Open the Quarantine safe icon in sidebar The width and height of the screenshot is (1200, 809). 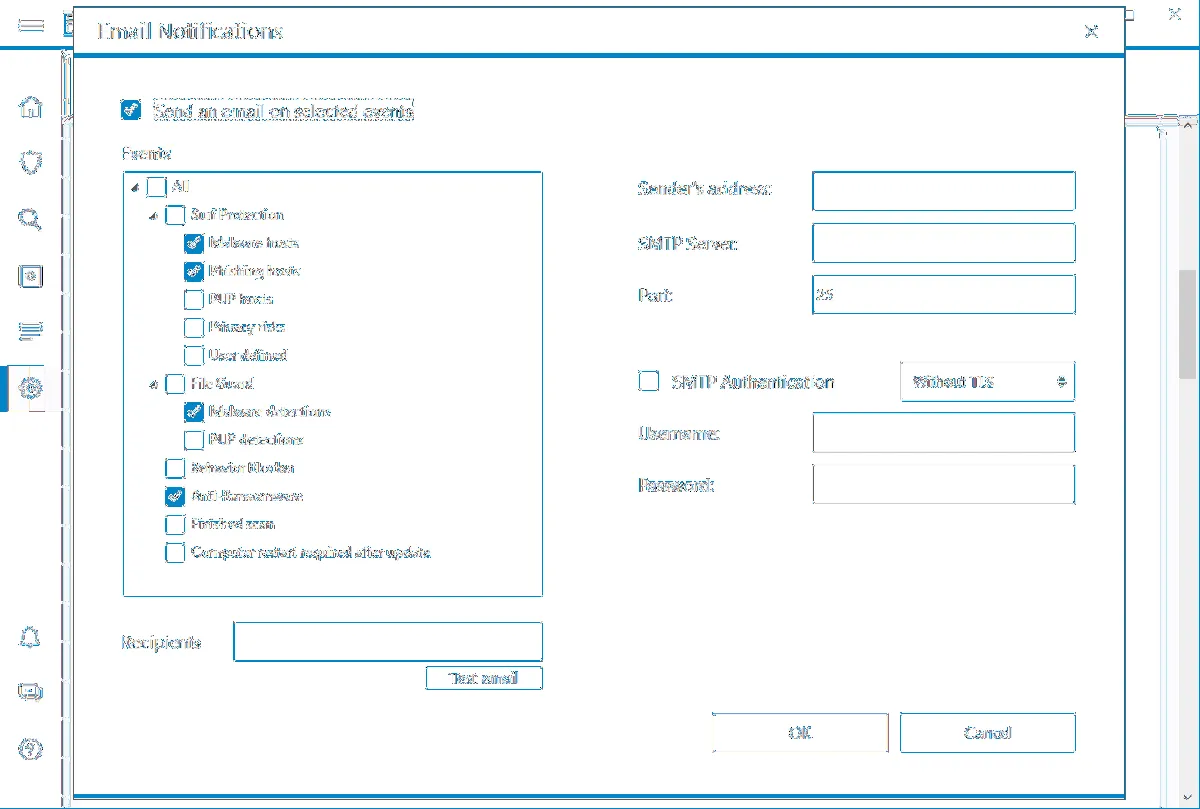click(x=31, y=276)
